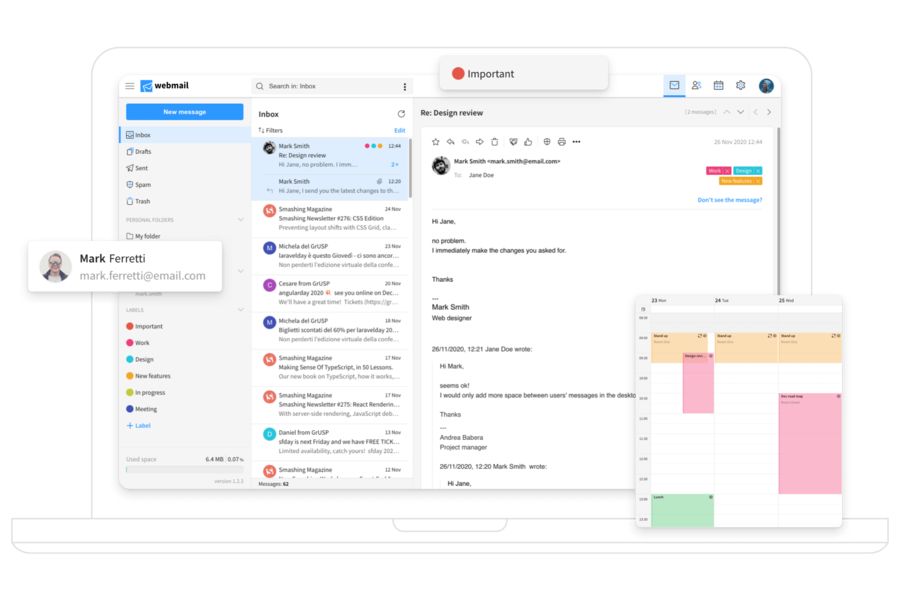Print the Design review email
The height and width of the screenshot is (600, 900).
click(562, 141)
